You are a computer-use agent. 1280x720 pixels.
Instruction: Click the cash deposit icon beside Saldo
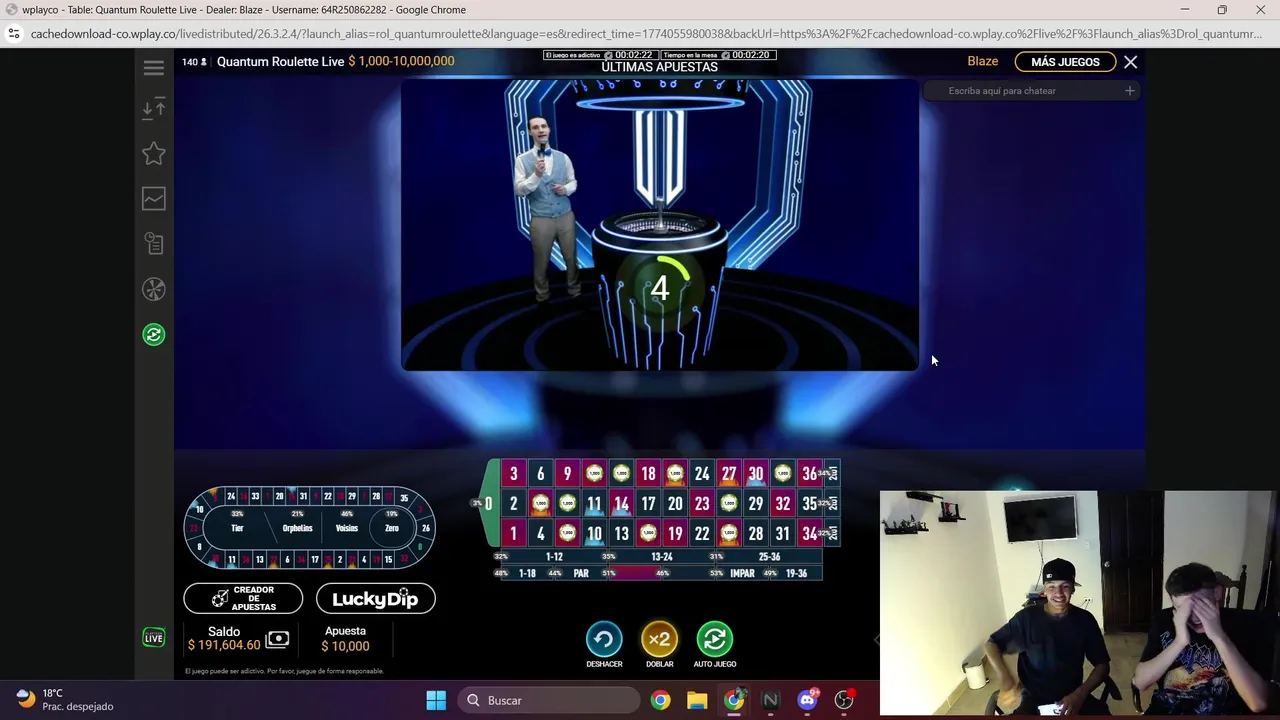pos(277,639)
